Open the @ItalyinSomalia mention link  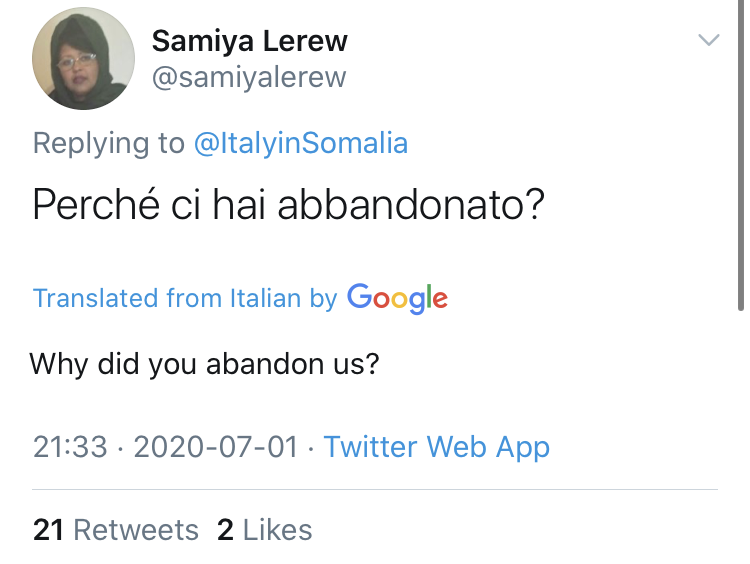(x=300, y=143)
